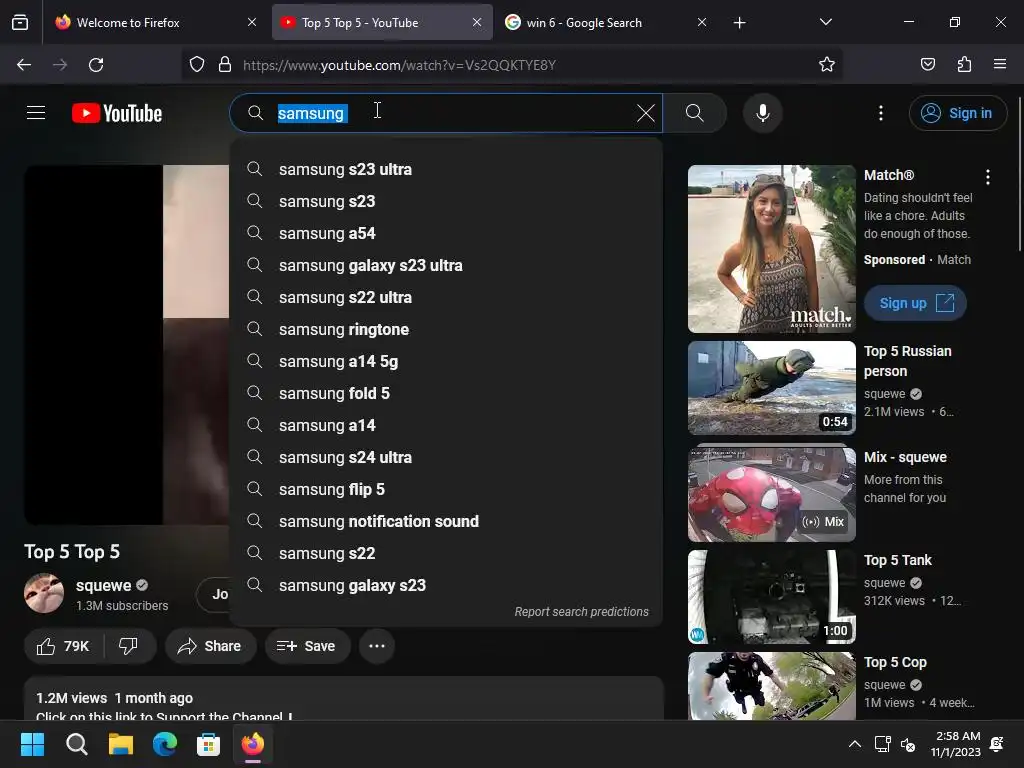Open the Top 5 Tank title

[x=897, y=560]
